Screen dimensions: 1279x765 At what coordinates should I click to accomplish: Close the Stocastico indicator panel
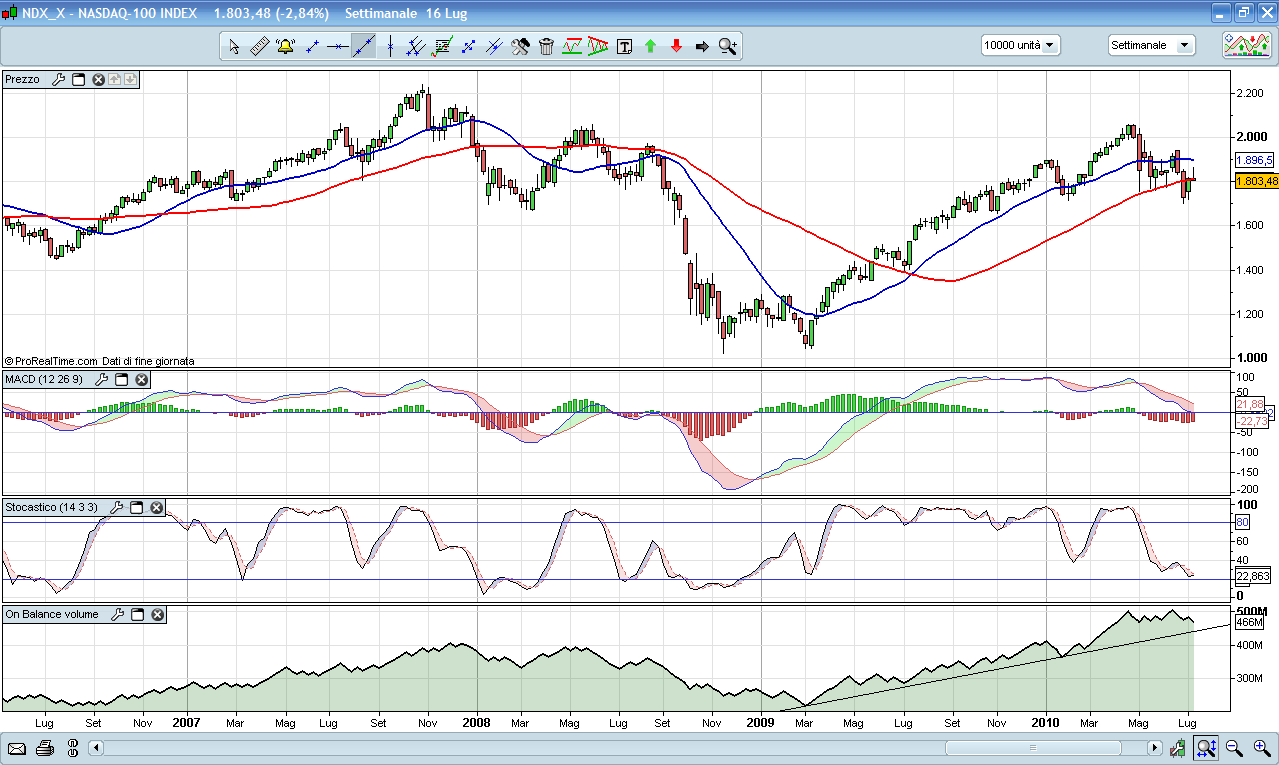click(157, 508)
